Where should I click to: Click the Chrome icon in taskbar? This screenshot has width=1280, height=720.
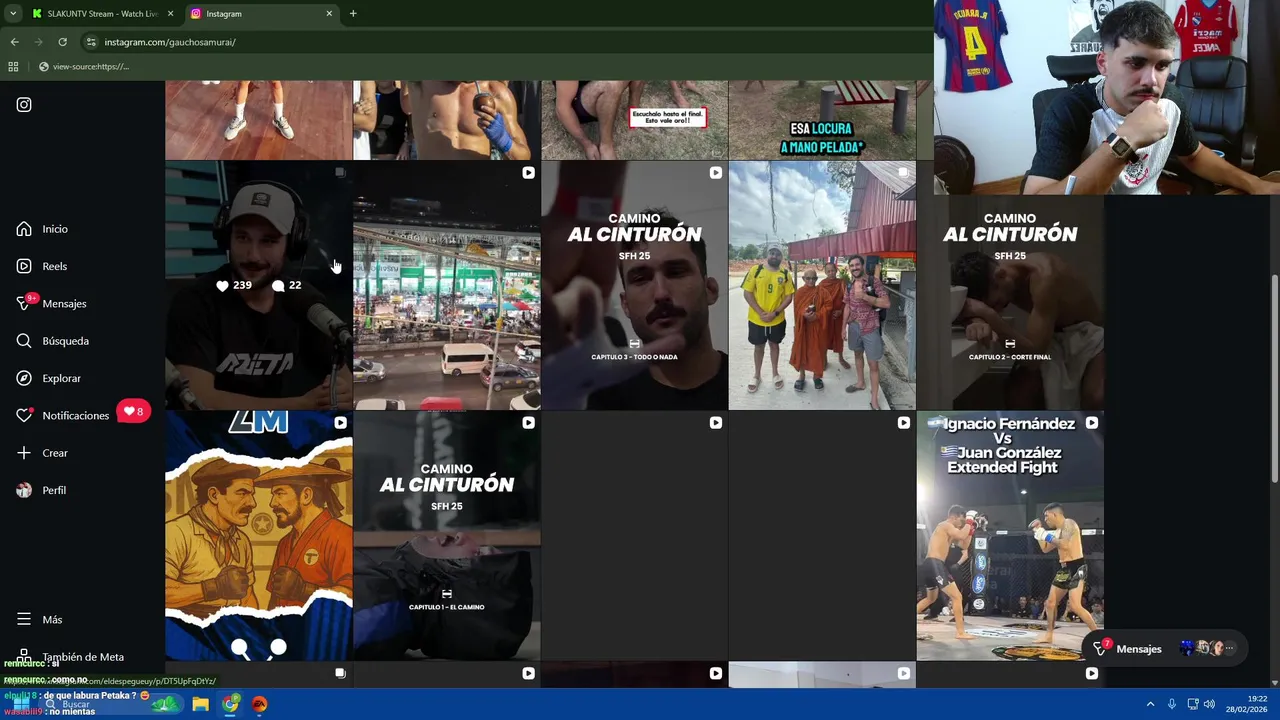231,704
